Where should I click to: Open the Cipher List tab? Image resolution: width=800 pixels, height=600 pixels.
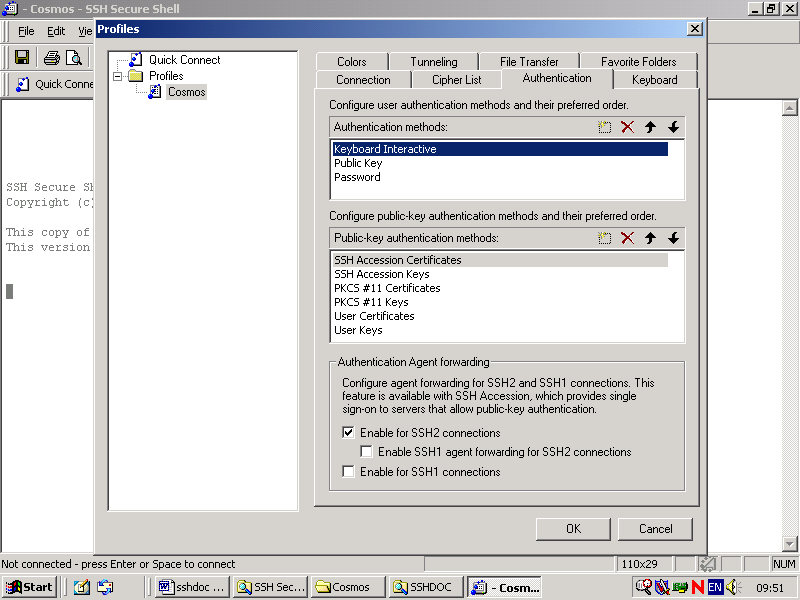(456, 80)
